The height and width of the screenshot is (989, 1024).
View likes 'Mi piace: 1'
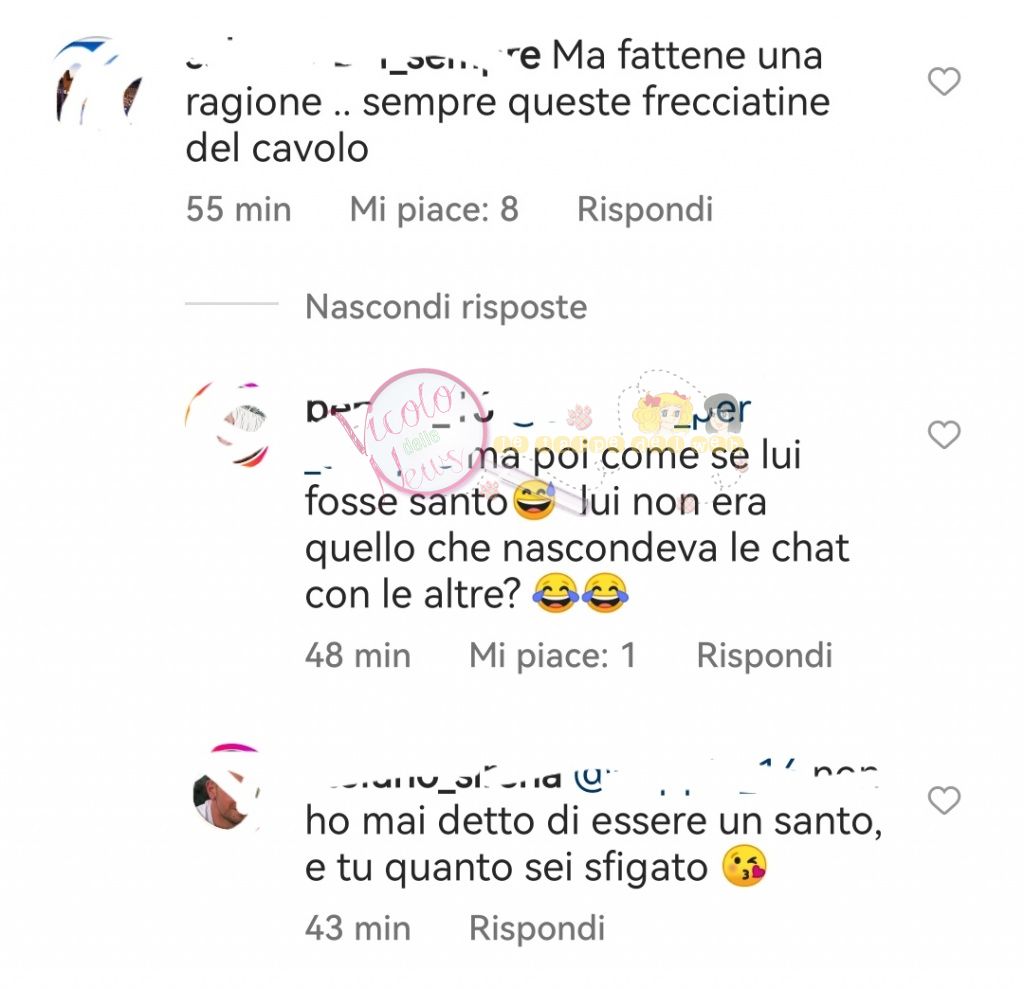(552, 655)
